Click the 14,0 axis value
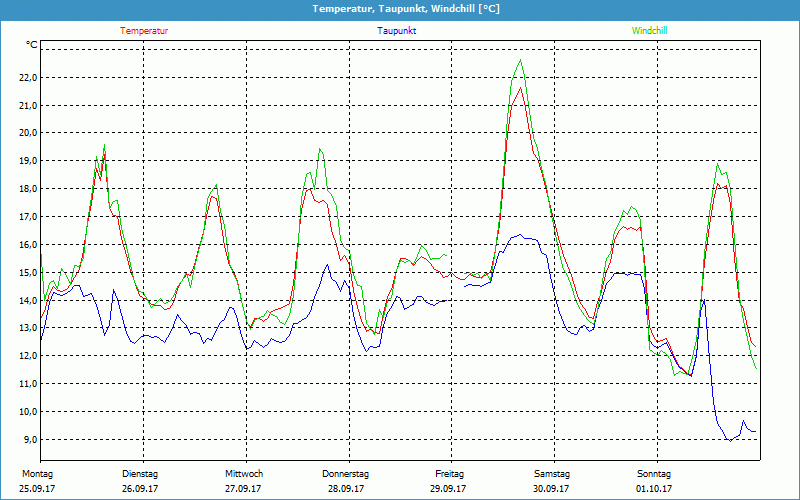The height and width of the screenshot is (500, 800). pos(28,301)
